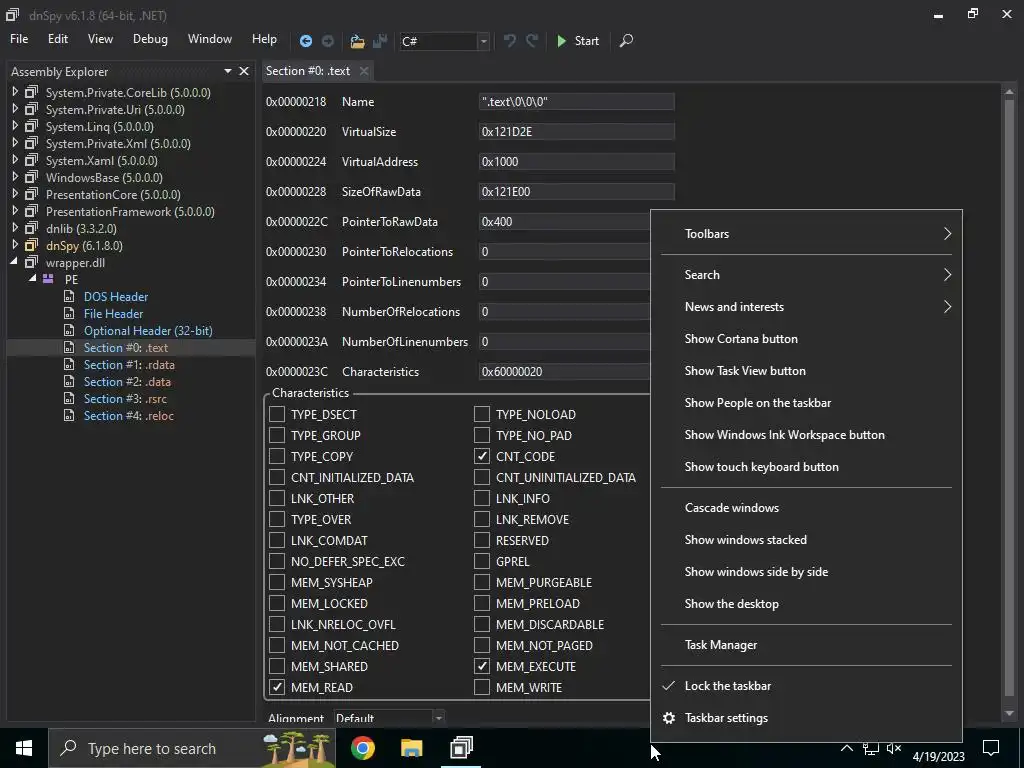Check the MEM_DISCARDABLE checkbox
1024x768 pixels.
(x=482, y=624)
